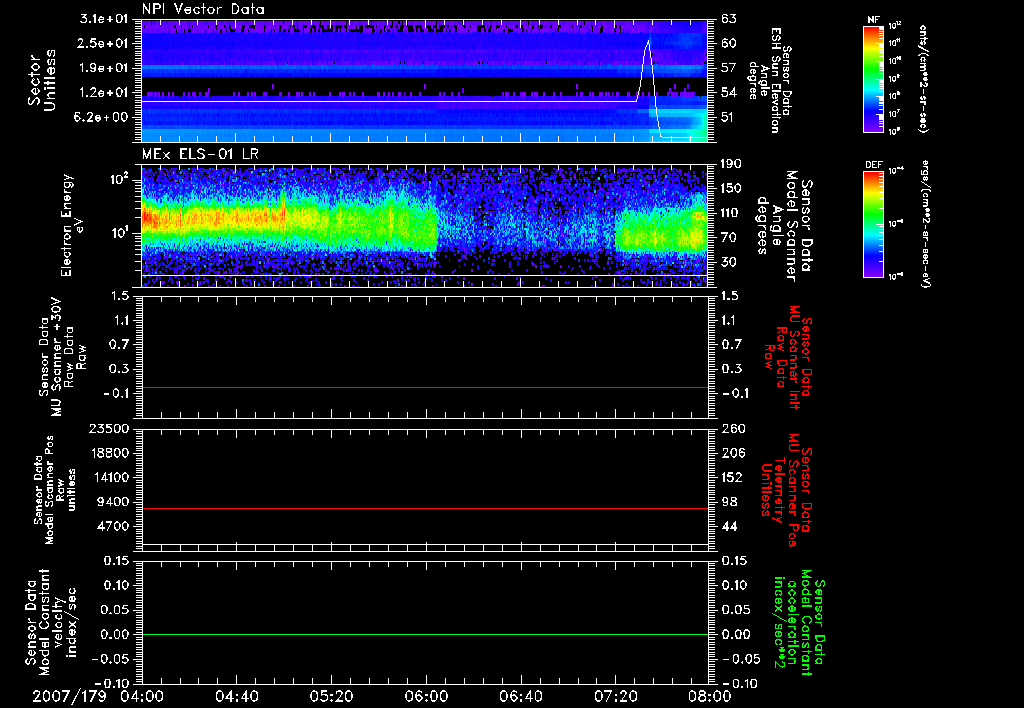Viewport: 1024px width, 708px height.
Task: Click the '44' telemetry tick label
Action: click(x=729, y=526)
